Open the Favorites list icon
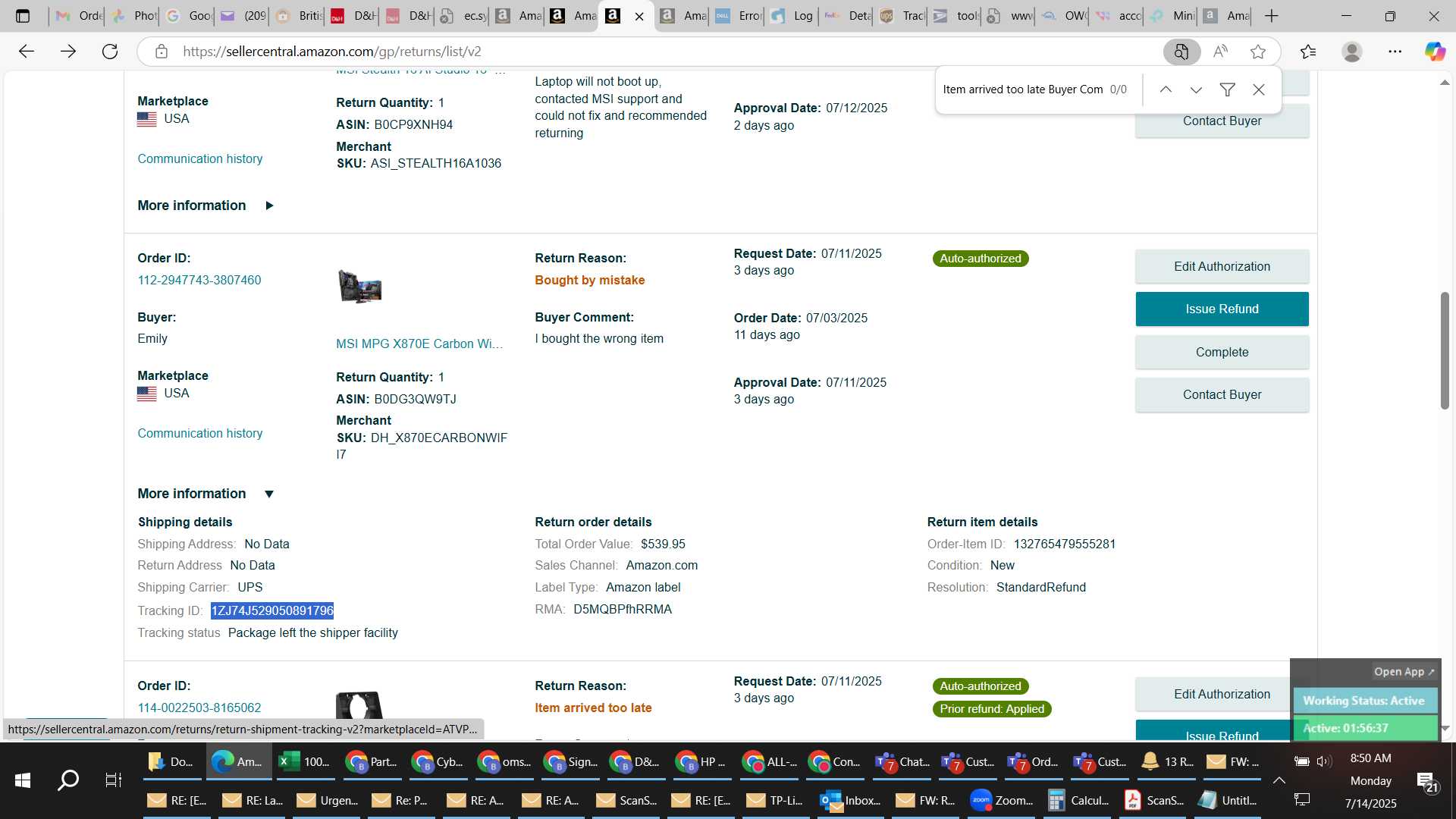Viewport: 1456px width, 819px height. pos(1308,52)
